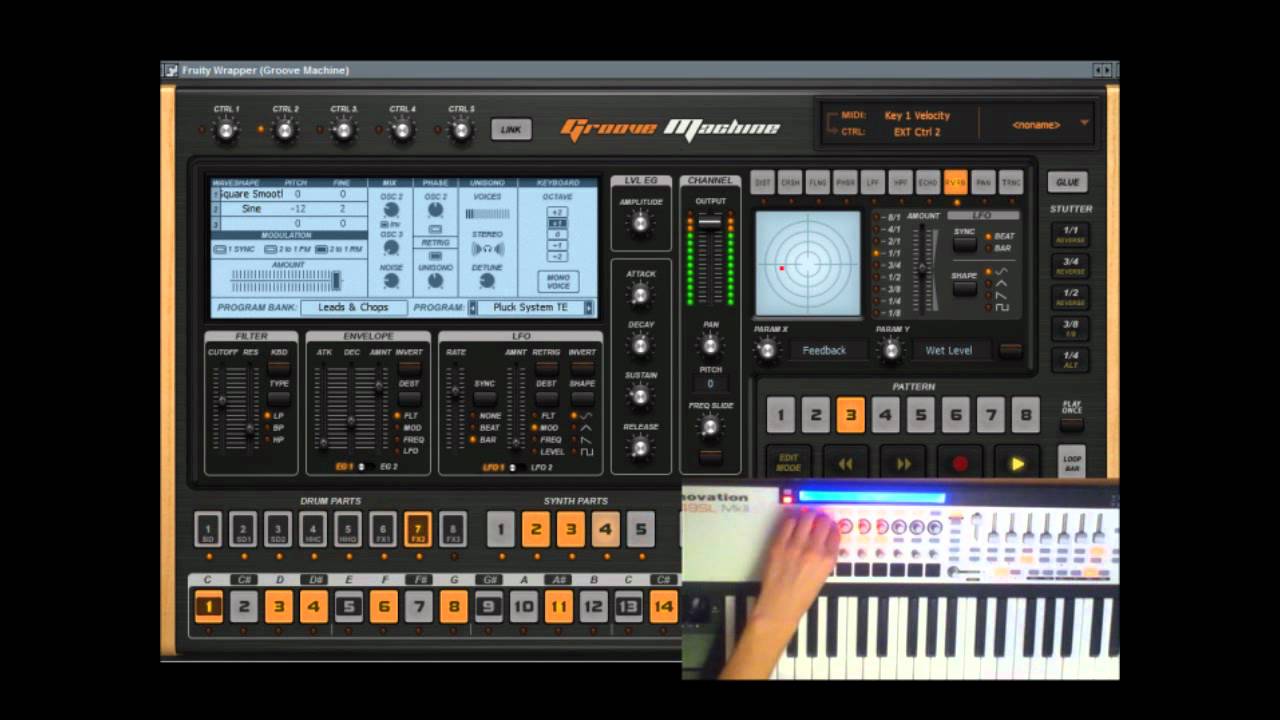The height and width of the screenshot is (720, 1280).
Task: Click the channel Pan knob
Action: [x=710, y=345]
